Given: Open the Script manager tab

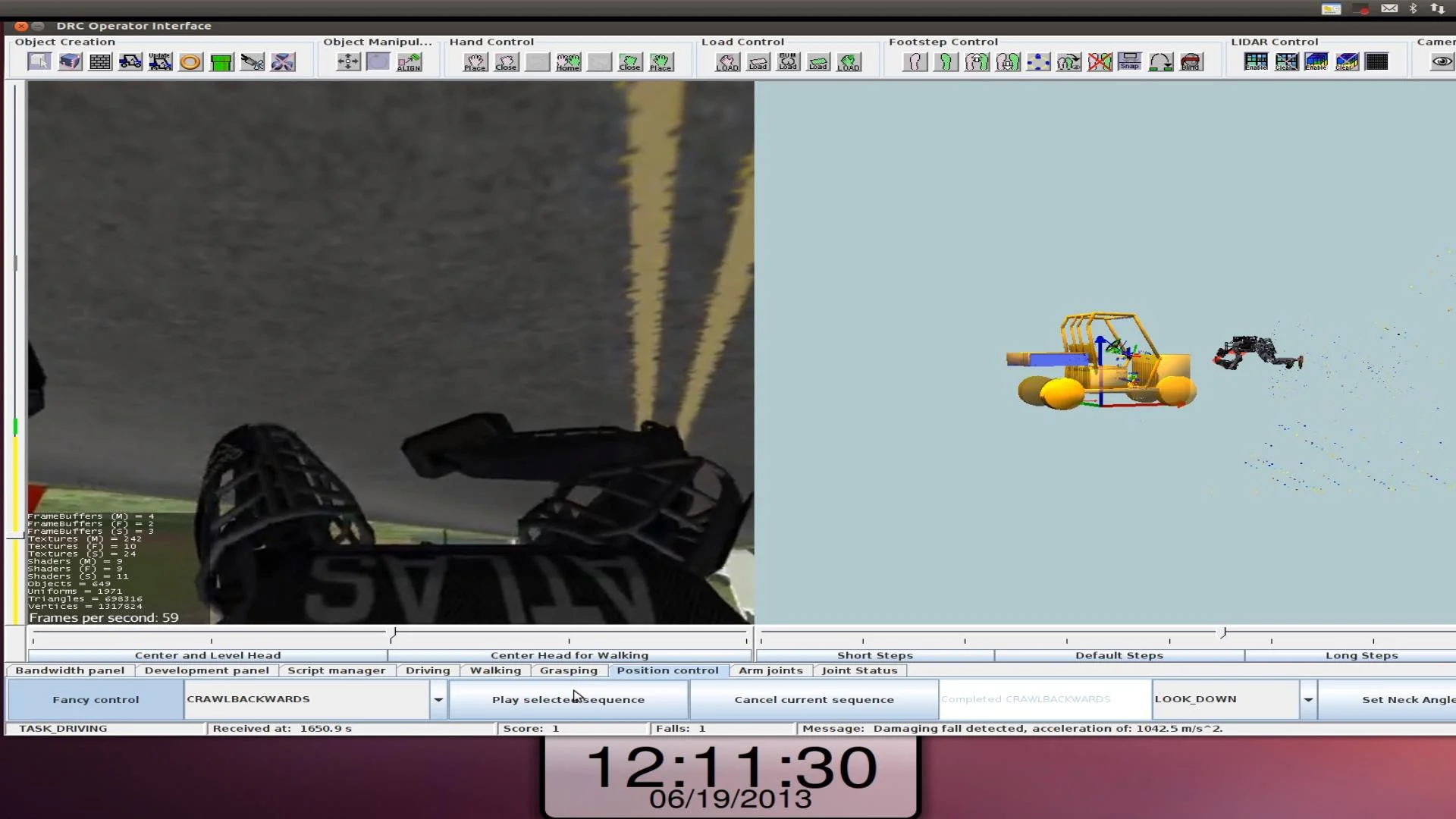Looking at the screenshot, I should point(337,670).
